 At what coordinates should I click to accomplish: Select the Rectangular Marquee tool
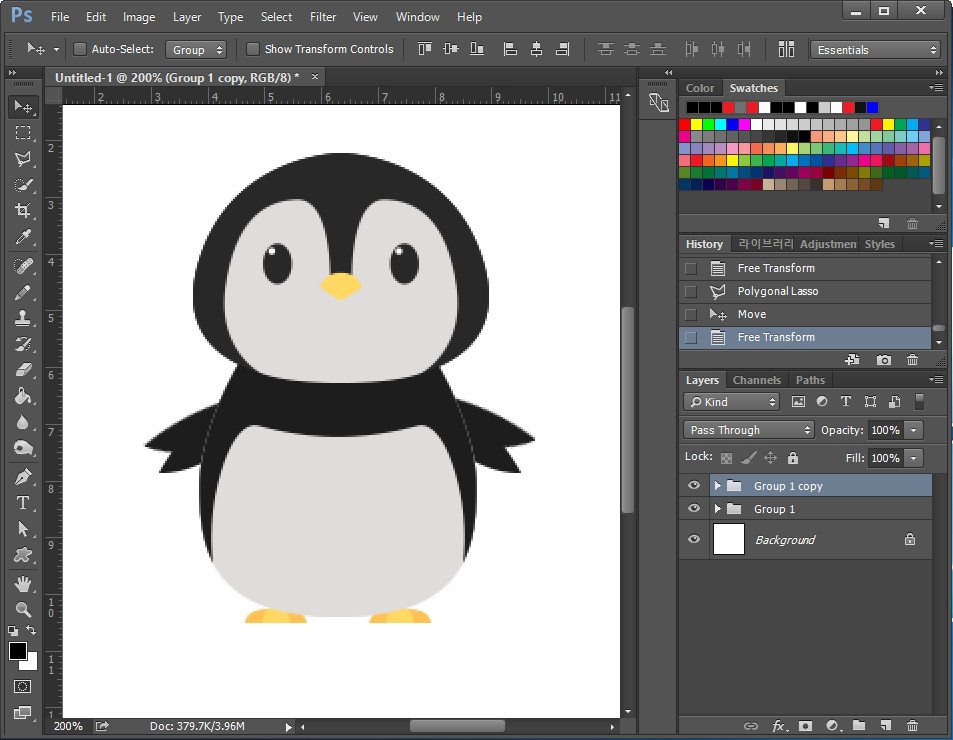click(23, 133)
